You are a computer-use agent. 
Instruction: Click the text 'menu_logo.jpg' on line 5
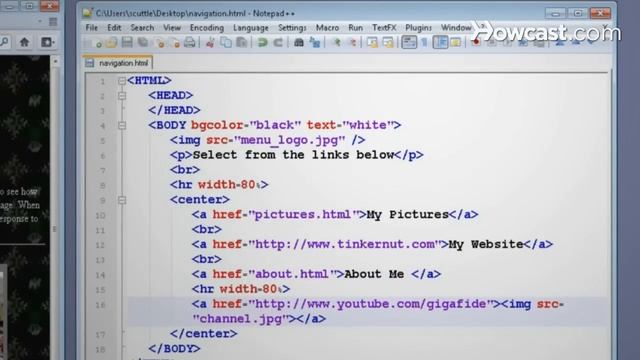290,140
